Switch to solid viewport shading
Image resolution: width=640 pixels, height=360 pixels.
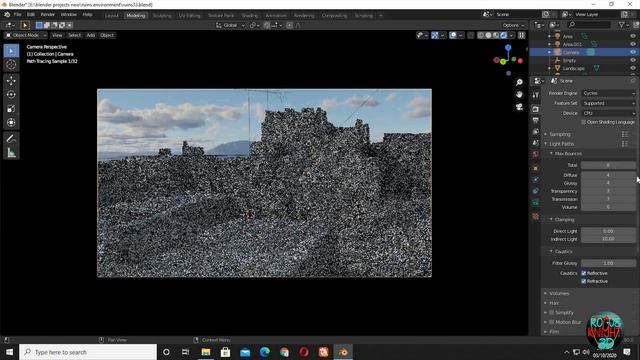tap(489, 36)
